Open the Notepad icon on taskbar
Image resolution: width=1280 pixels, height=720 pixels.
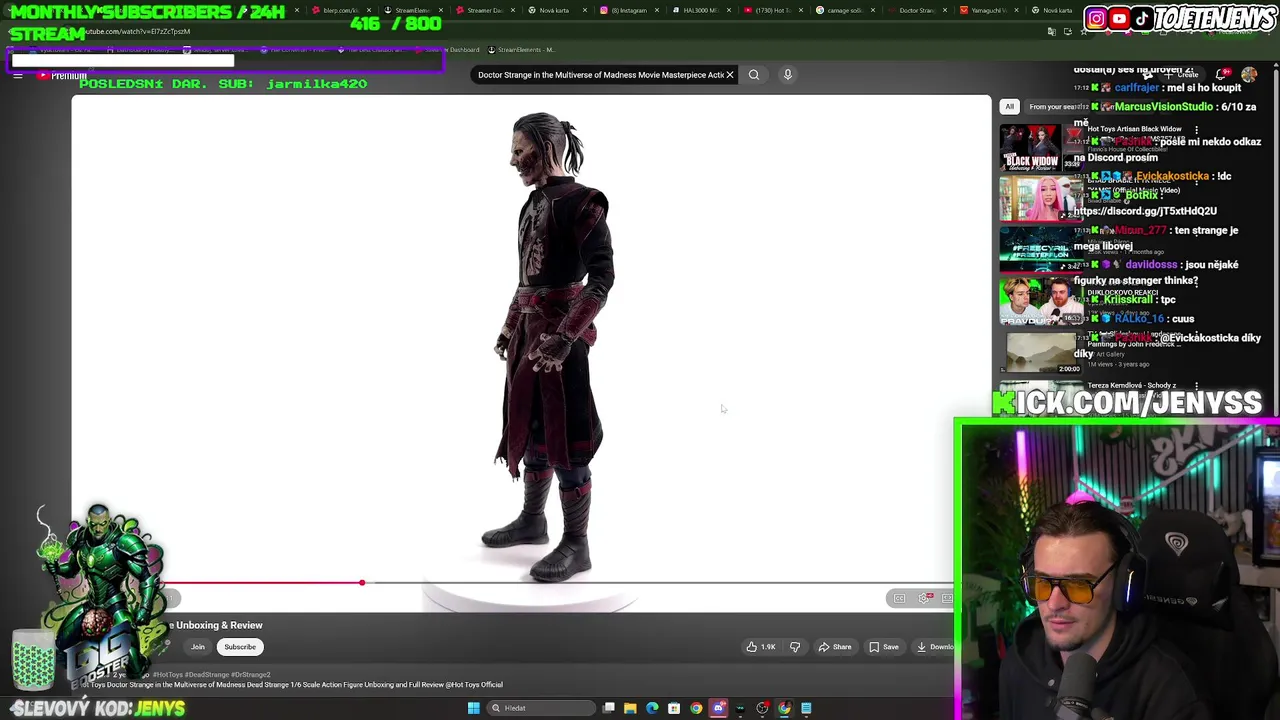tap(806, 708)
